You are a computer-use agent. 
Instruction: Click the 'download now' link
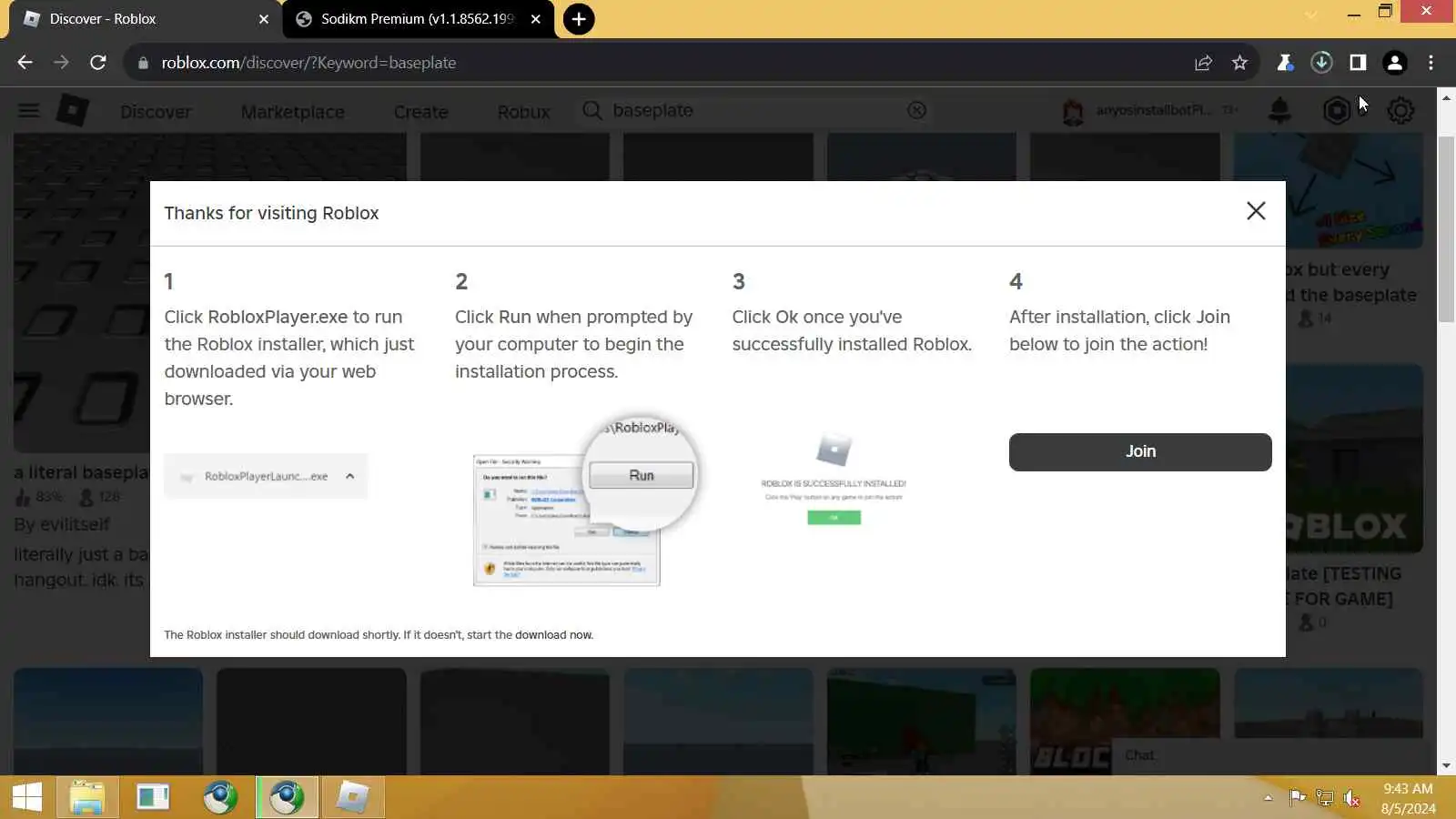(x=553, y=635)
